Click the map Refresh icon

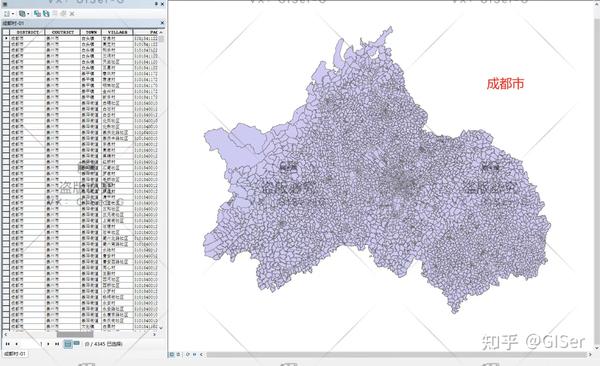click(x=188, y=355)
